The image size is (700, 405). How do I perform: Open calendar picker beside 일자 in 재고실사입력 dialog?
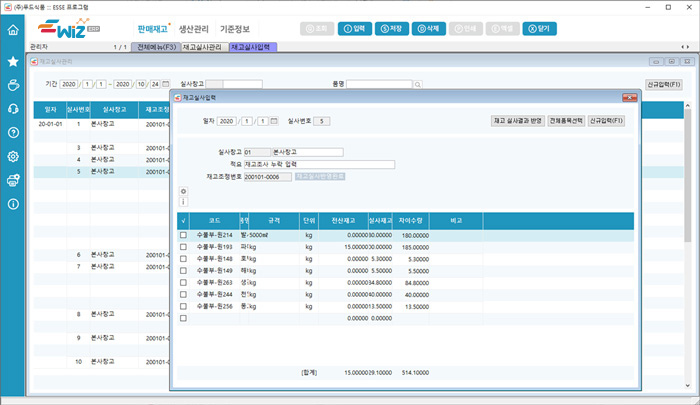point(274,121)
